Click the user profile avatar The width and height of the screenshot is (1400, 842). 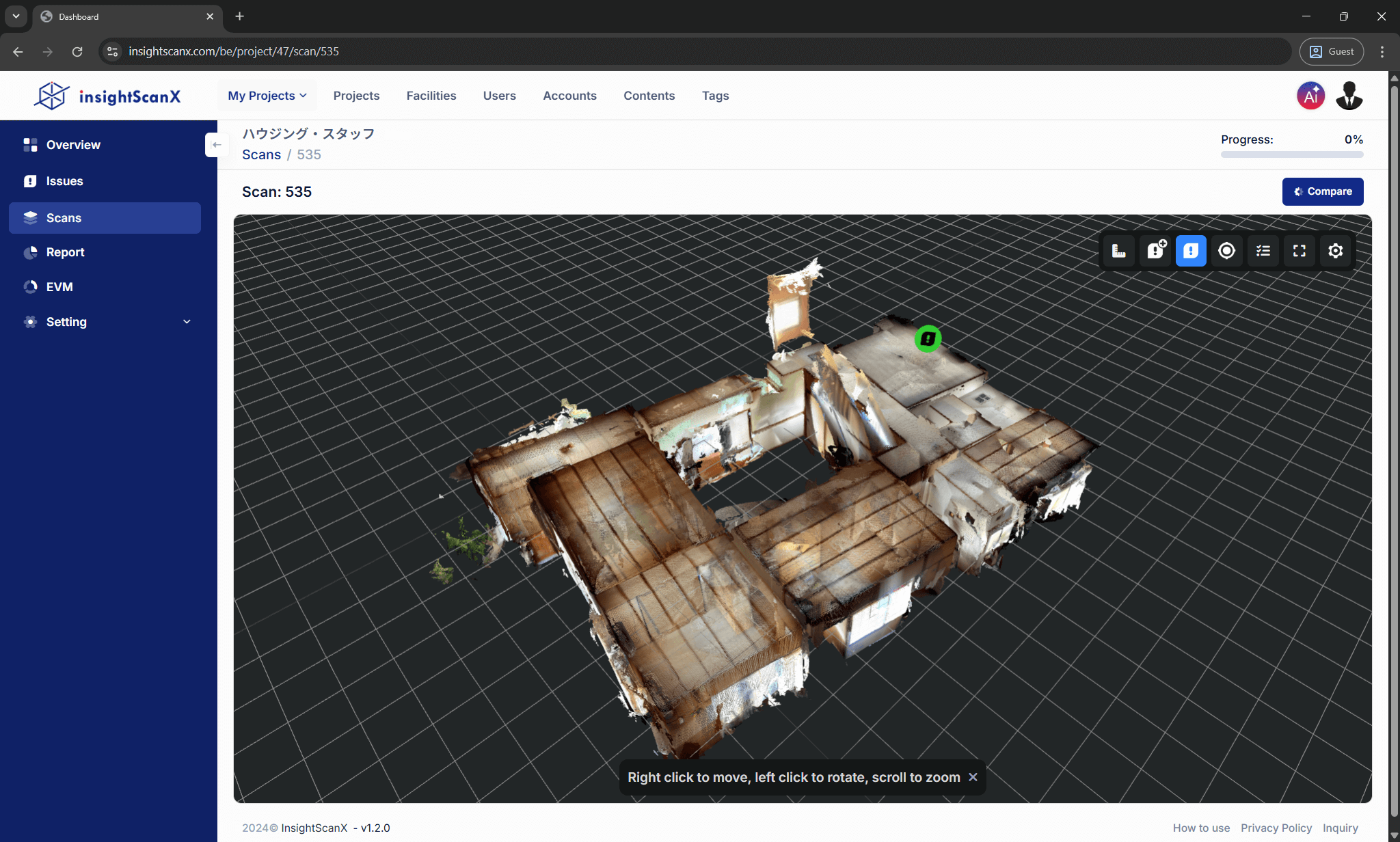point(1349,96)
